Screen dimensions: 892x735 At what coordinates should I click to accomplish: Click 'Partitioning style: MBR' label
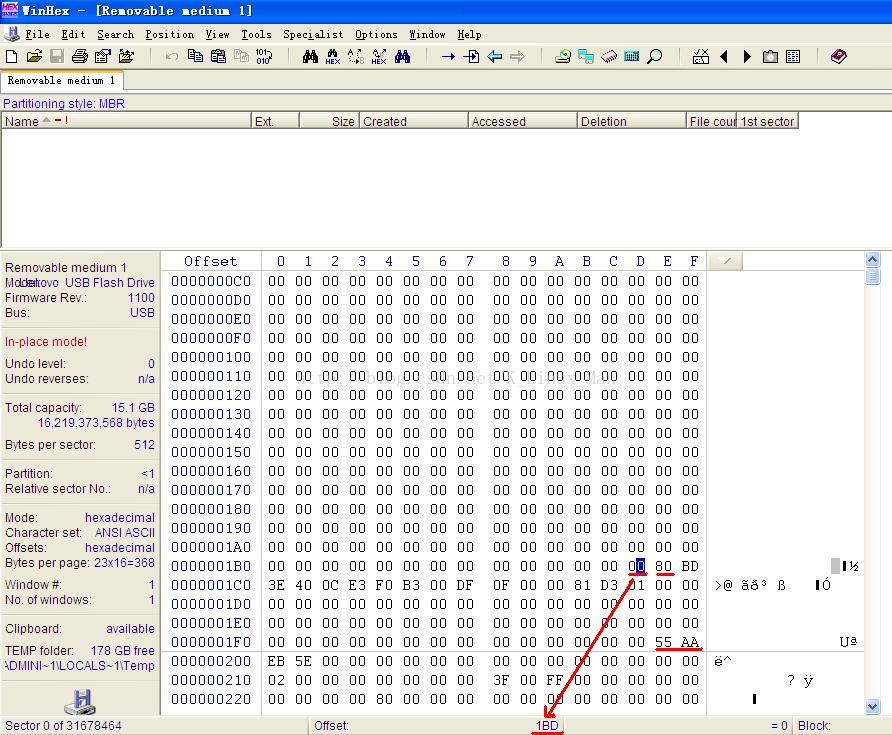(64, 104)
